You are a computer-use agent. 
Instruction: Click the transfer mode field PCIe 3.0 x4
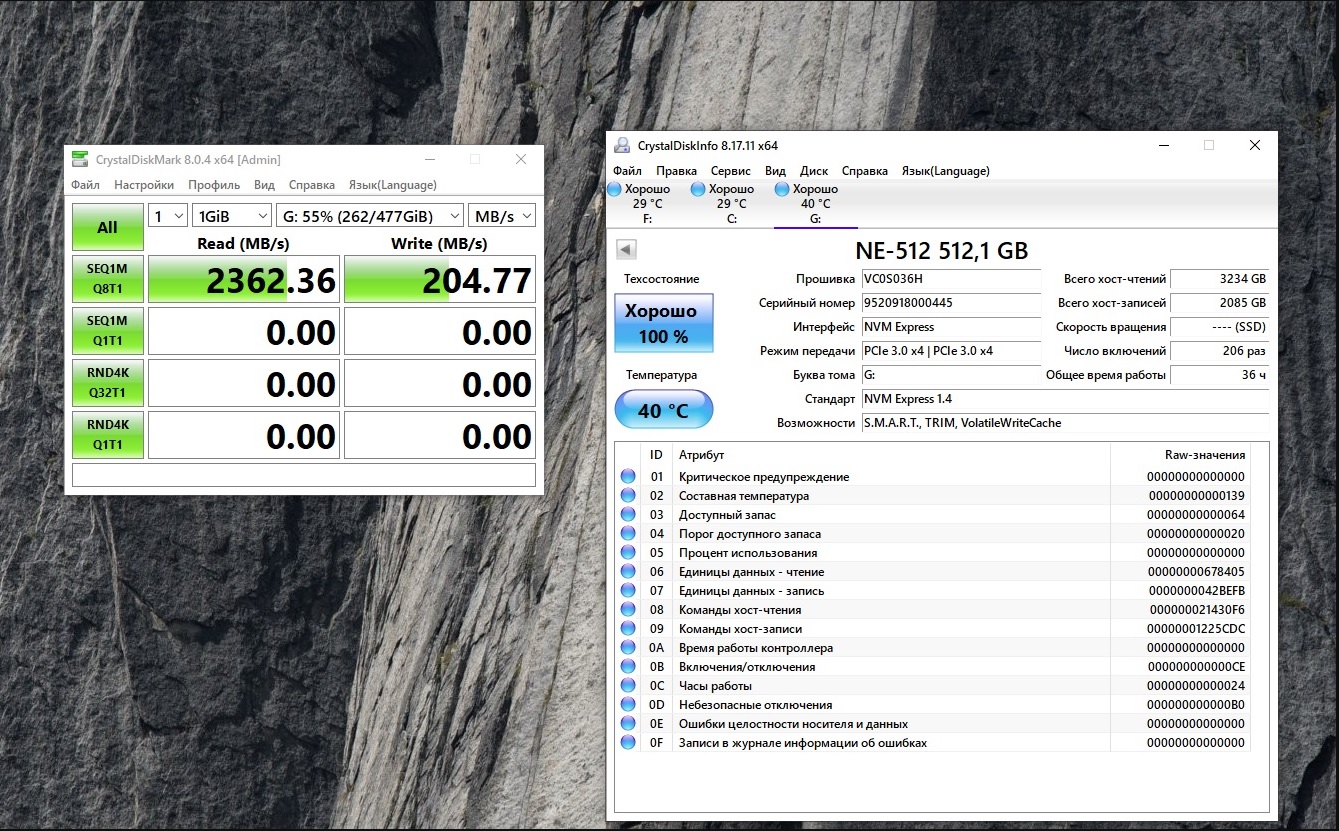950,351
